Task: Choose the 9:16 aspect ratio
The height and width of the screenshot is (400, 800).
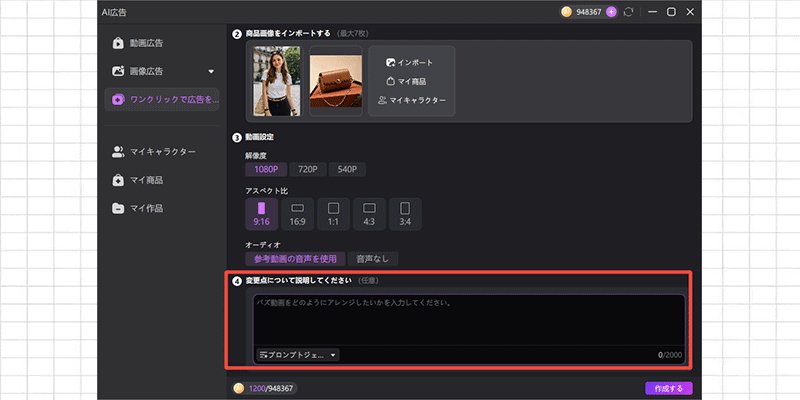Action: [262, 214]
